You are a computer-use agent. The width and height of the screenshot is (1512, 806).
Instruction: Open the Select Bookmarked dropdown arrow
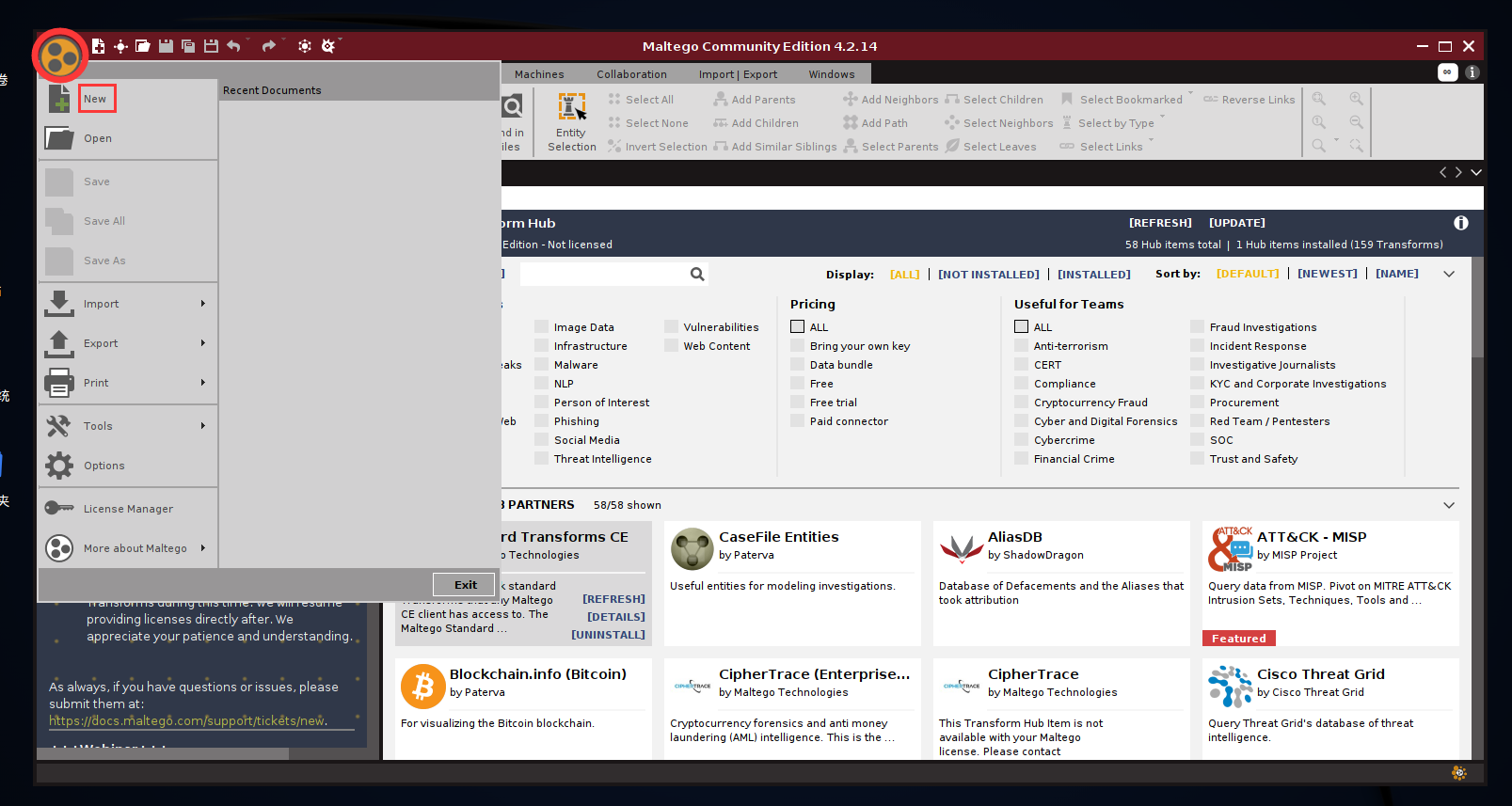point(1190,93)
